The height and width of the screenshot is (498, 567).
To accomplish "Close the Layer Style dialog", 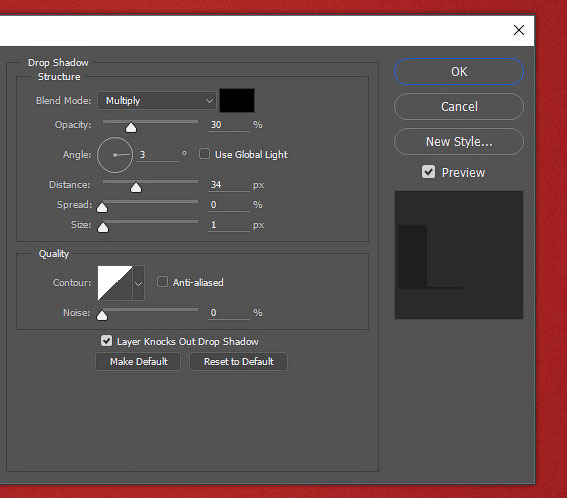I will 519,30.
